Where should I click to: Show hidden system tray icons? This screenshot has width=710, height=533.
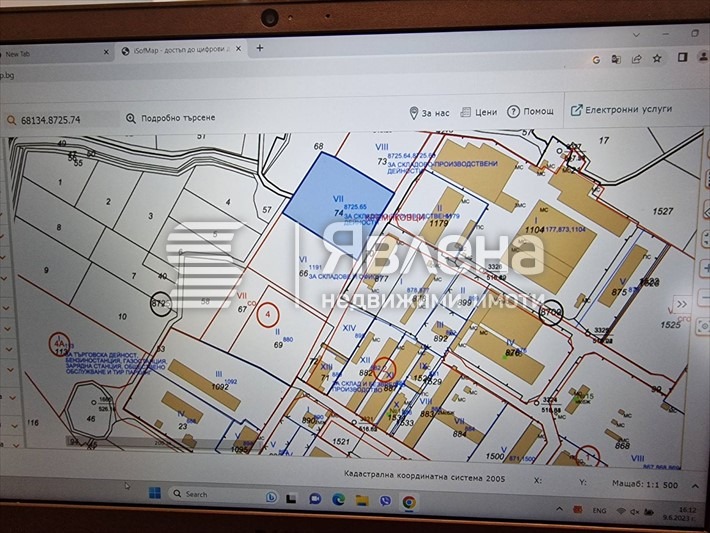pyautogui.click(x=560, y=509)
